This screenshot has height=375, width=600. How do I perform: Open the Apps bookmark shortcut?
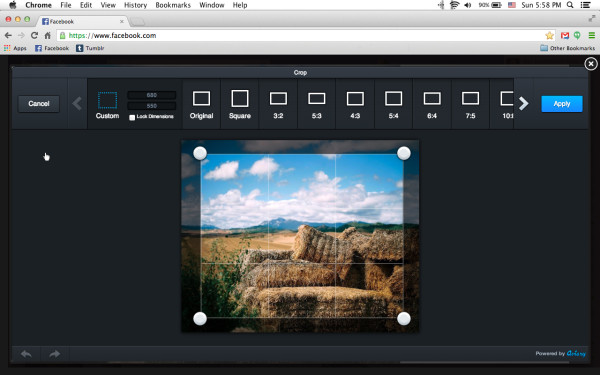click(15, 48)
